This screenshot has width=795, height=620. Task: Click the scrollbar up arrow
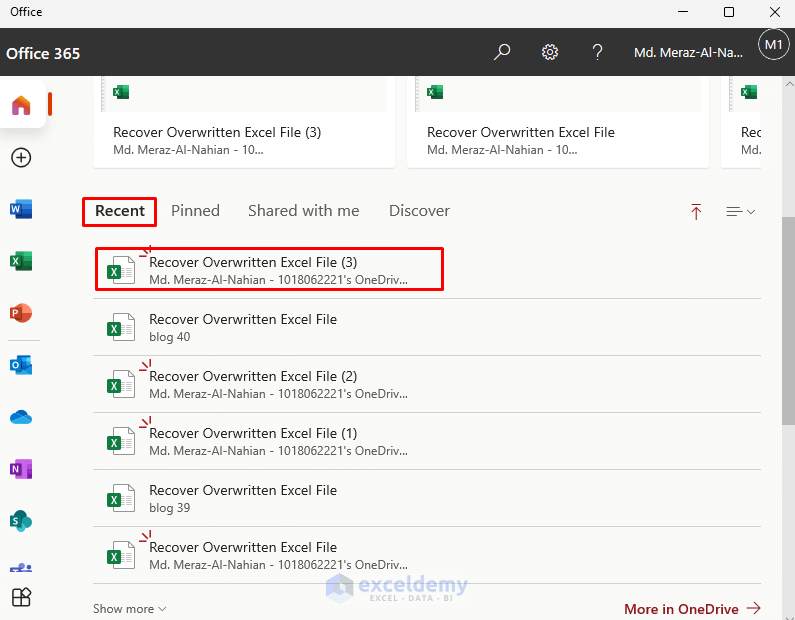click(789, 84)
